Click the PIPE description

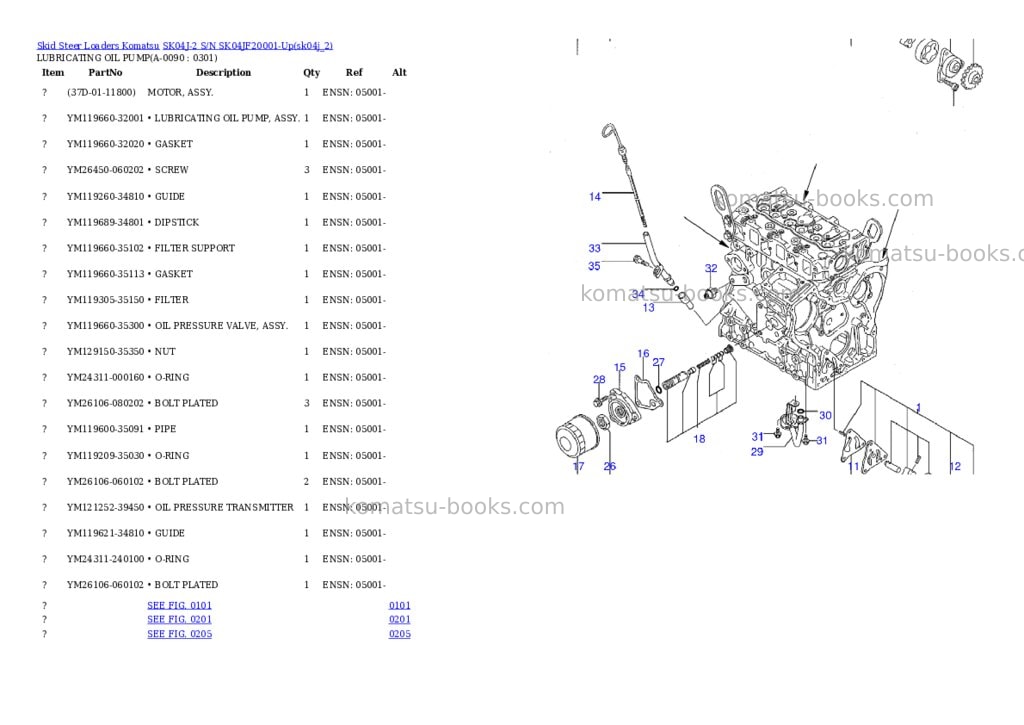(165, 429)
